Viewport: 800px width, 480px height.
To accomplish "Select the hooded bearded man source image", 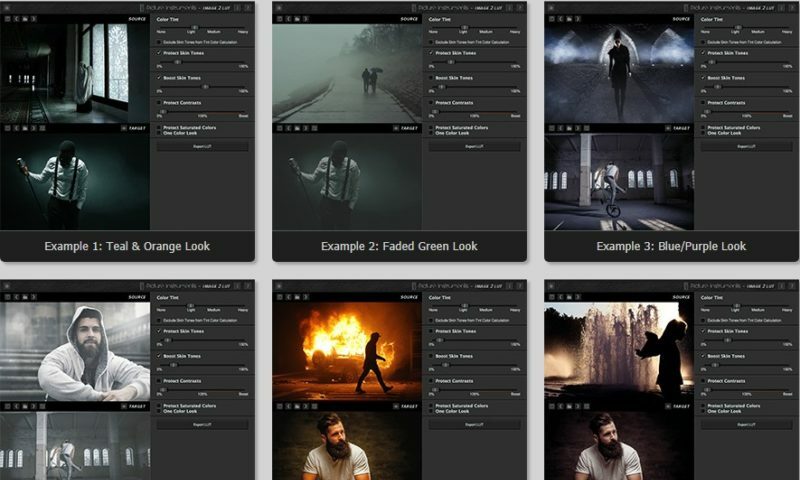I will [x=74, y=351].
